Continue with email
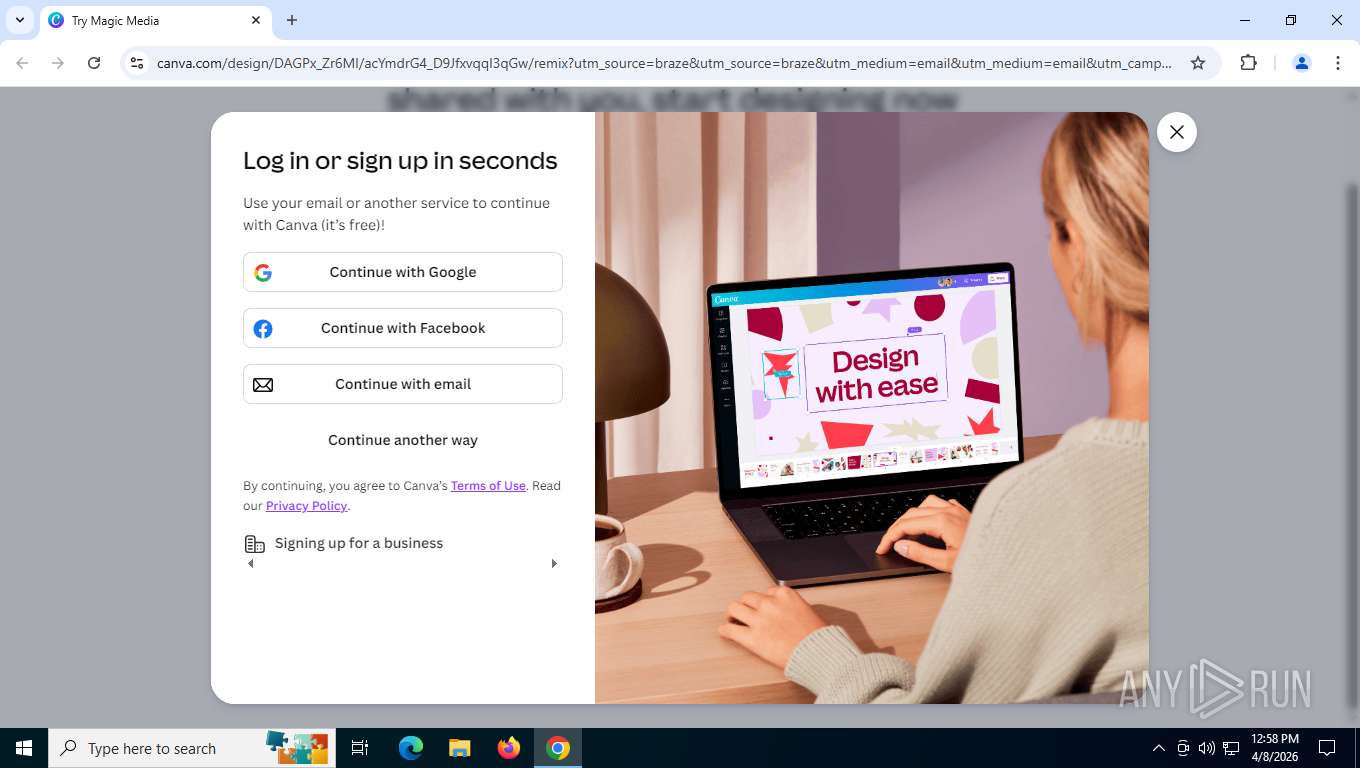This screenshot has height=768, width=1360. tap(403, 384)
